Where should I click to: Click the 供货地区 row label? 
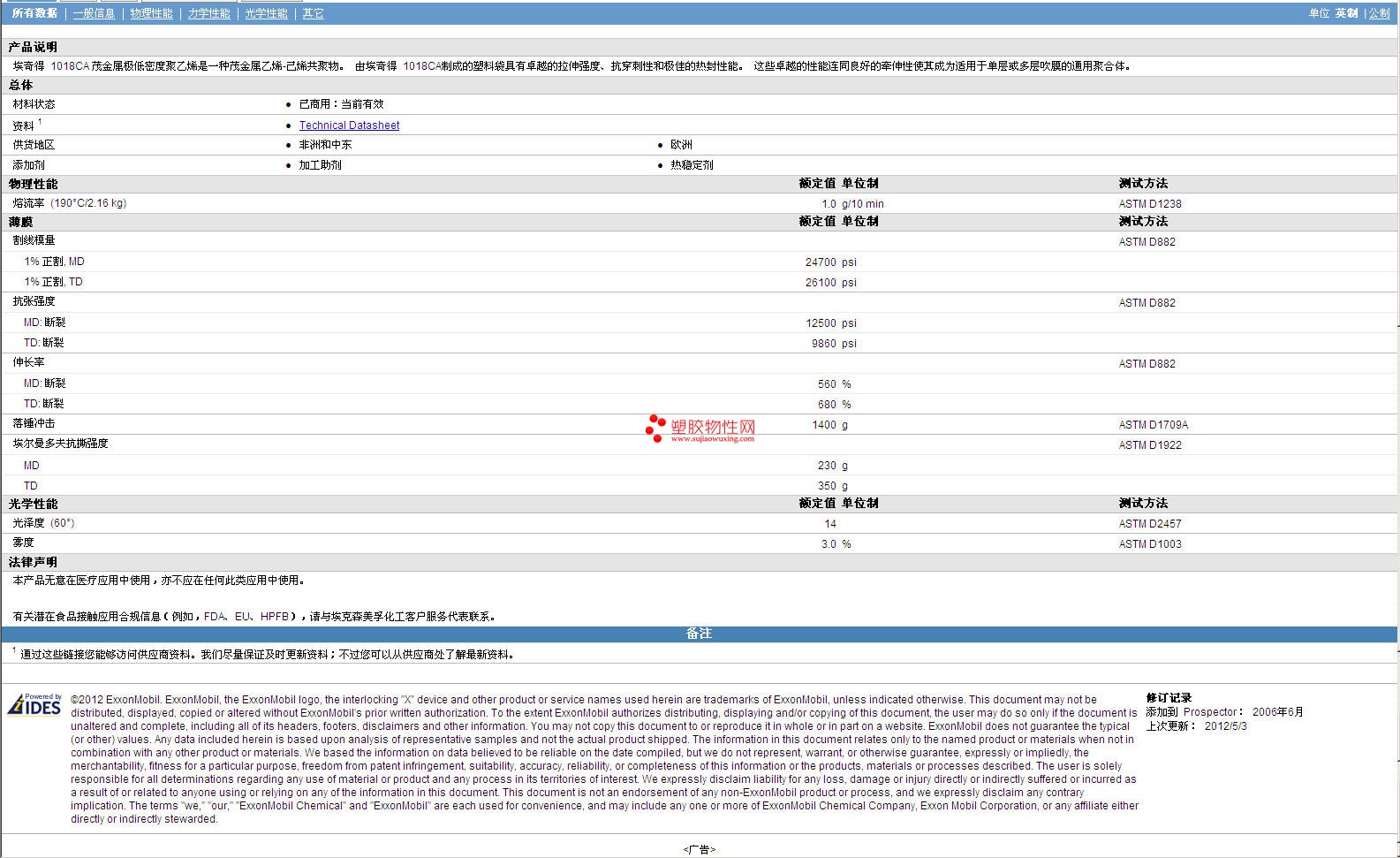(34, 145)
